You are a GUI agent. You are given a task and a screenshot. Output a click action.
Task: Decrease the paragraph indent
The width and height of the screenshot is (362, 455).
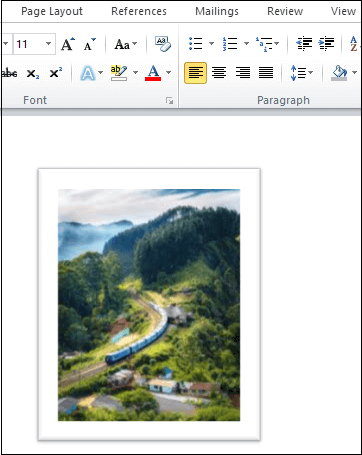[304, 44]
